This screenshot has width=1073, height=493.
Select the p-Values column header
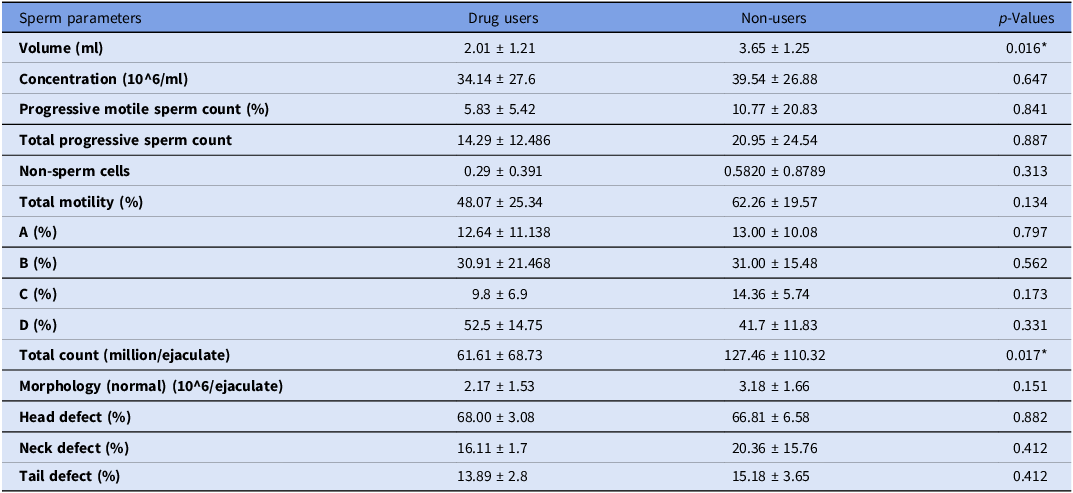[x=1024, y=18]
